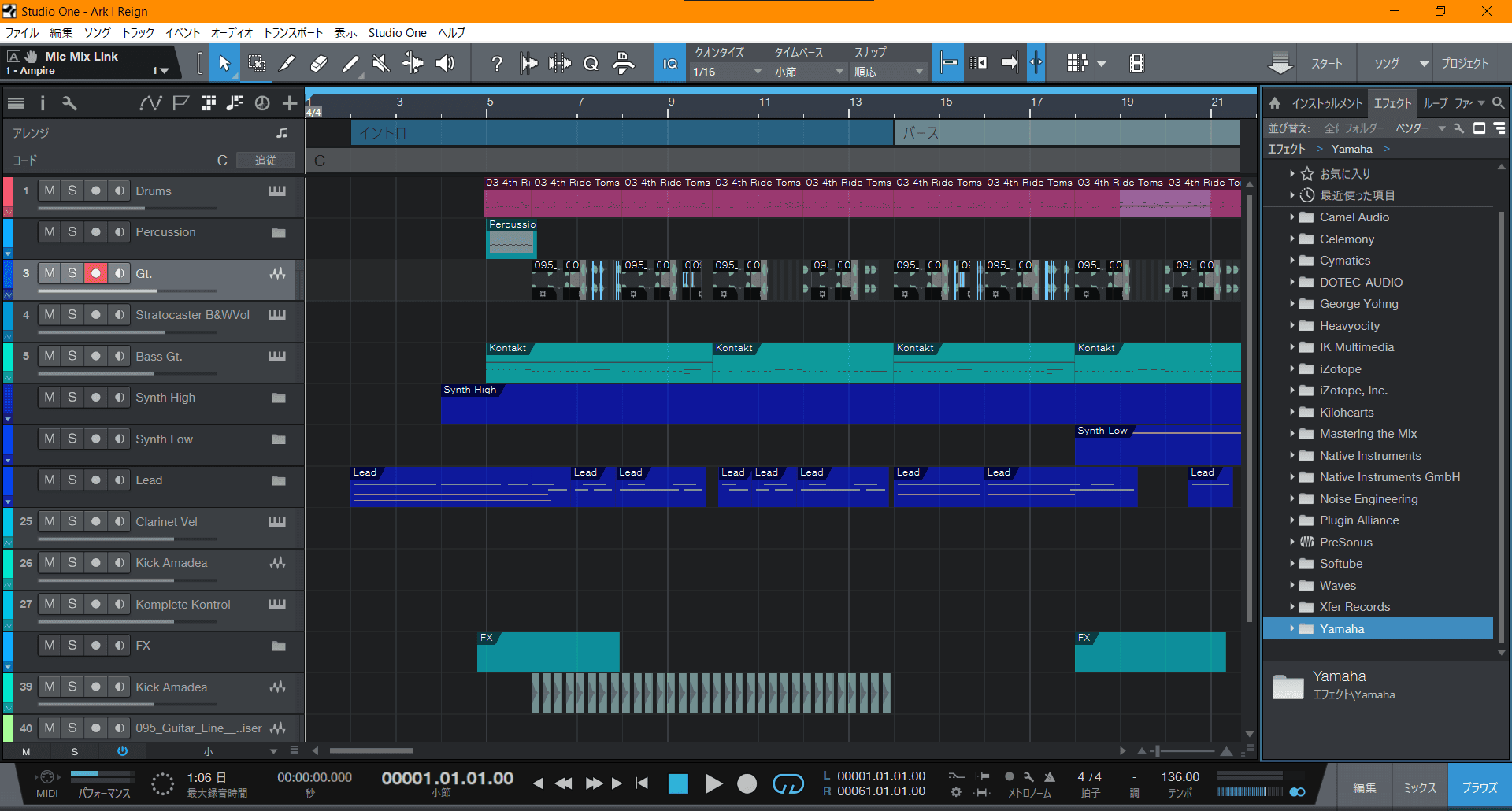The width and height of the screenshot is (1512, 811).
Task: Select the Eraser tool
Action: point(319,64)
